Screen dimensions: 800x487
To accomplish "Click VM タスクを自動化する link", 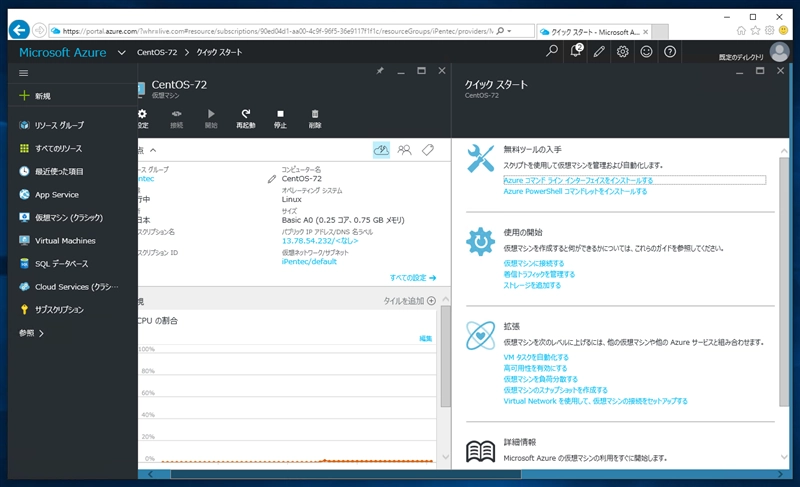I will pyautogui.click(x=536, y=357).
